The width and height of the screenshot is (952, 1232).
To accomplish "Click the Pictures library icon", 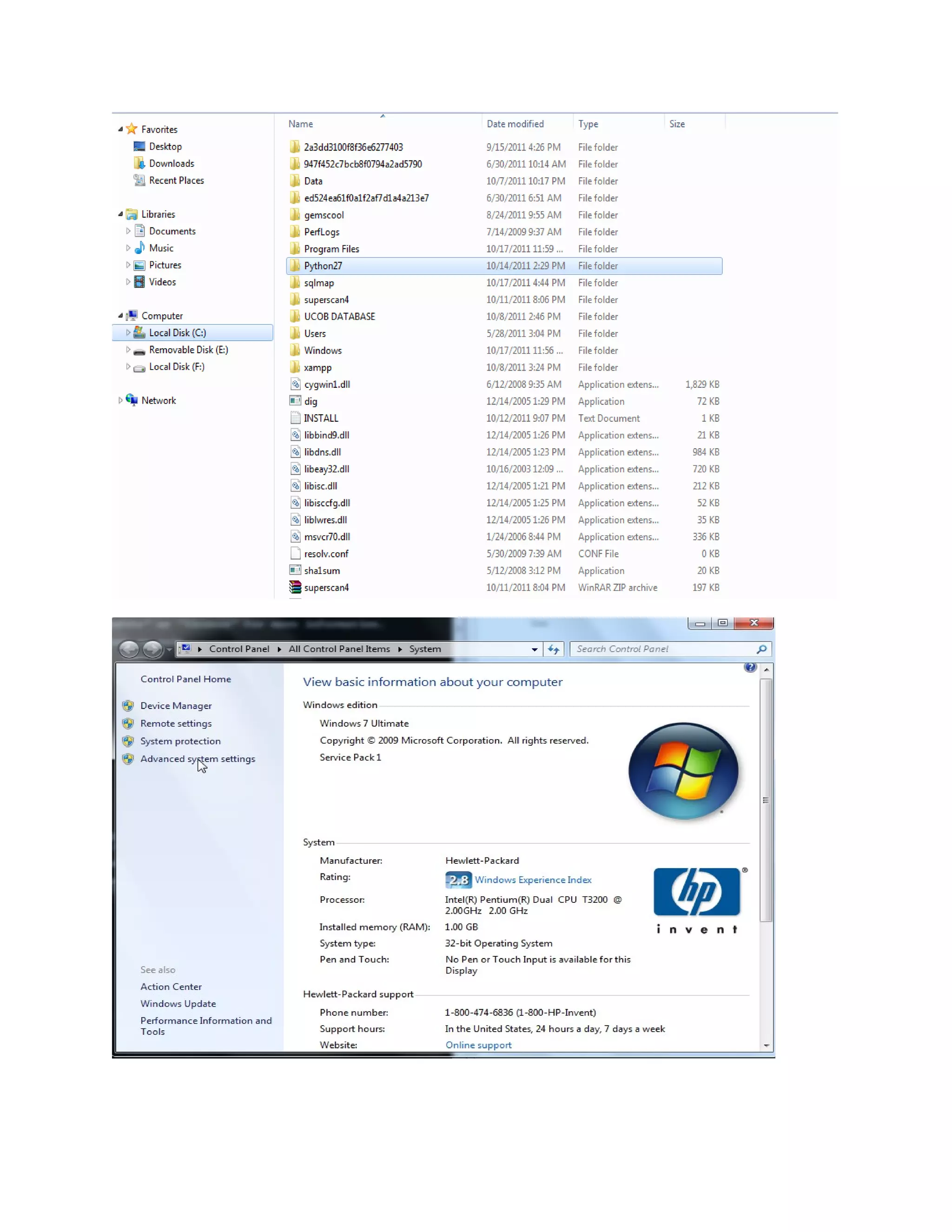I will click(x=139, y=265).
